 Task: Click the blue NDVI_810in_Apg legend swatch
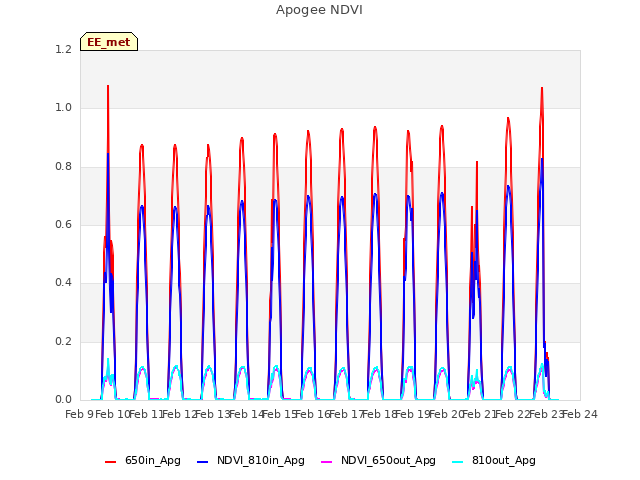203,462
